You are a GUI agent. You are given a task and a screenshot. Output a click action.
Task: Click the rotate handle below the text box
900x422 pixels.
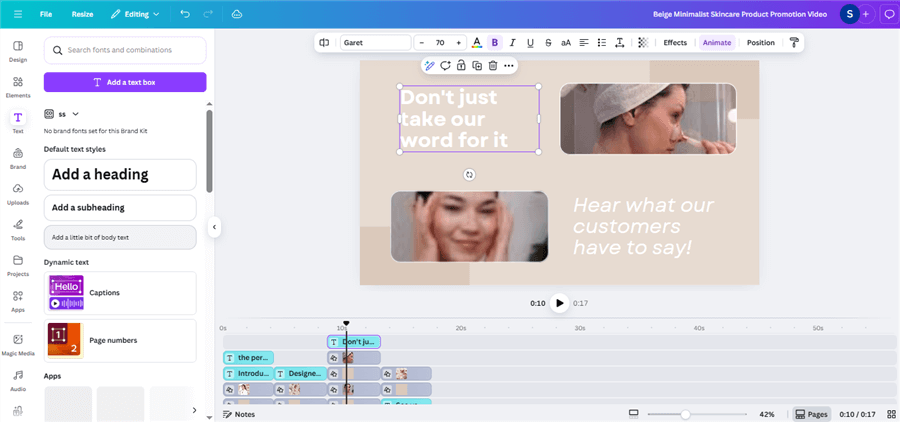pos(470,175)
